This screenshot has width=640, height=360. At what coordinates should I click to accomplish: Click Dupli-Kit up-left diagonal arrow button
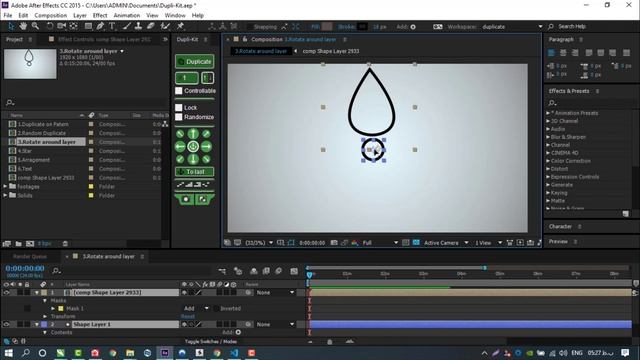coord(180,133)
